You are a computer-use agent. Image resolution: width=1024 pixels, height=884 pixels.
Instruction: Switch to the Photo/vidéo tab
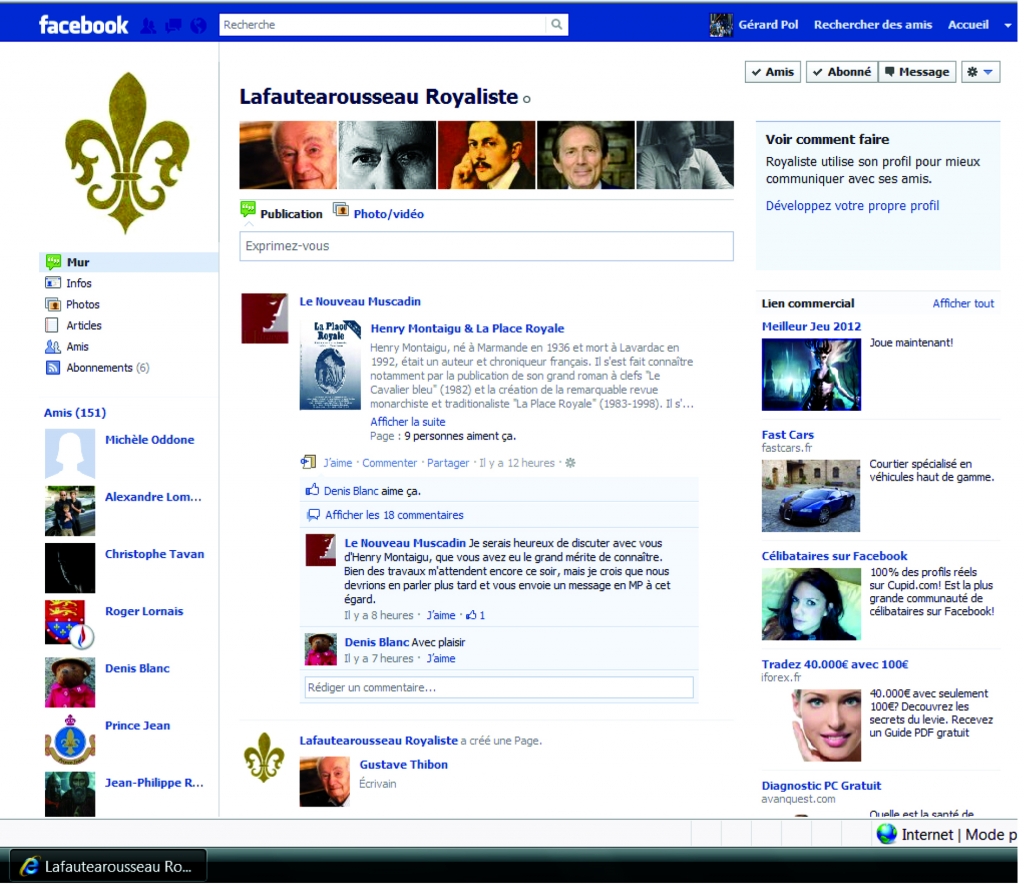pyautogui.click(x=389, y=213)
